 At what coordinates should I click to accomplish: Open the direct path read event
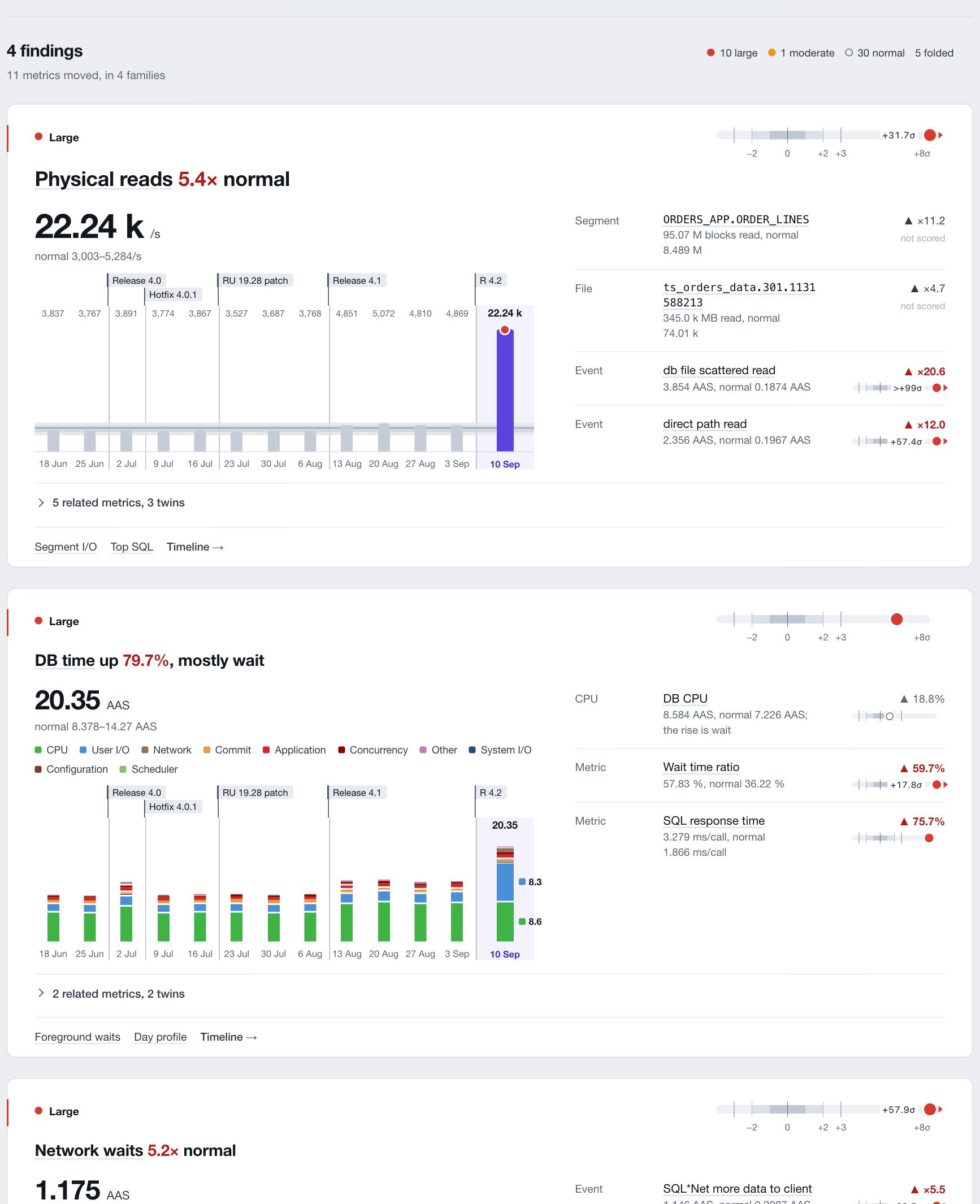coord(705,424)
